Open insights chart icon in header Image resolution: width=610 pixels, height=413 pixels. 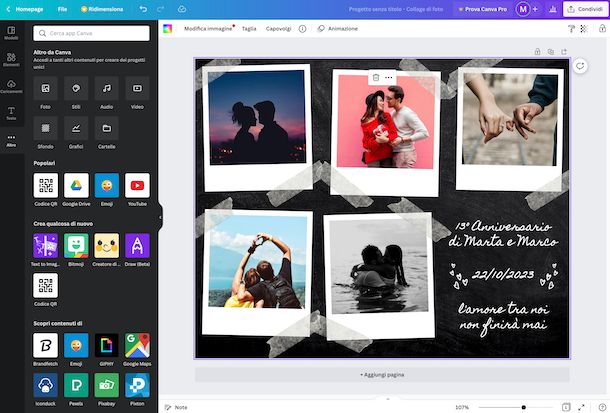[x=553, y=9]
